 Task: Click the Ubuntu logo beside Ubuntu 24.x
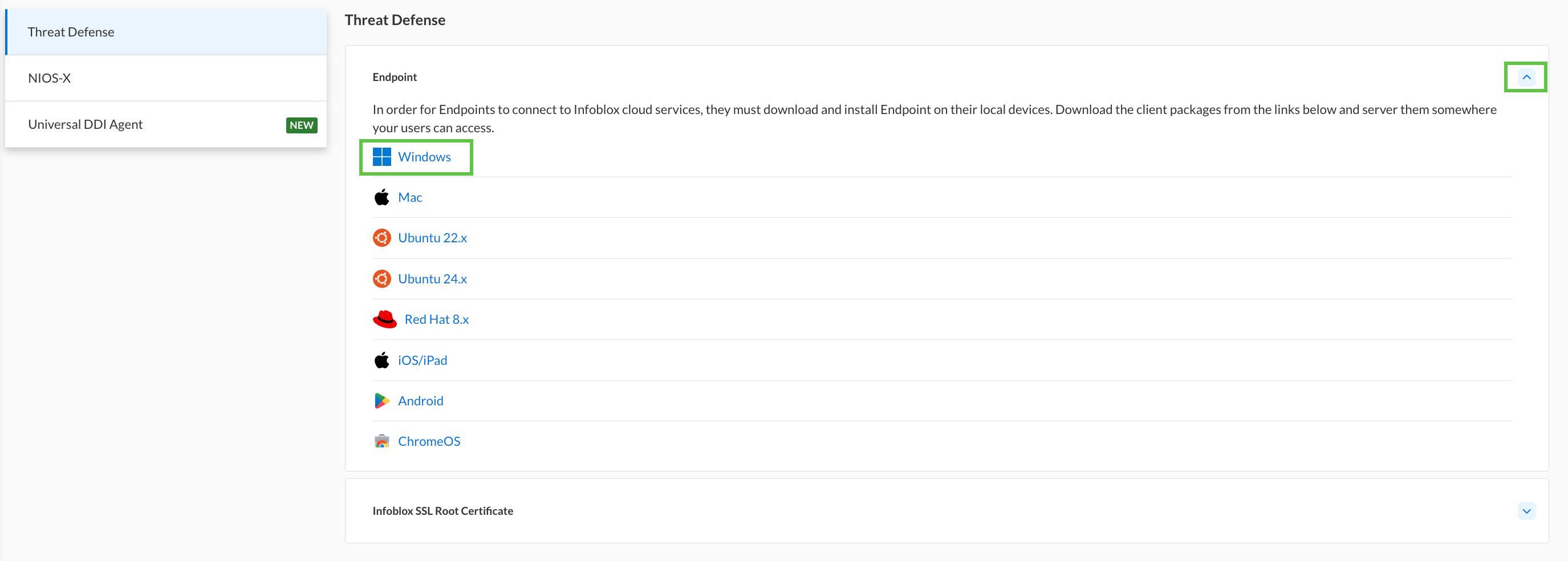coord(381,279)
